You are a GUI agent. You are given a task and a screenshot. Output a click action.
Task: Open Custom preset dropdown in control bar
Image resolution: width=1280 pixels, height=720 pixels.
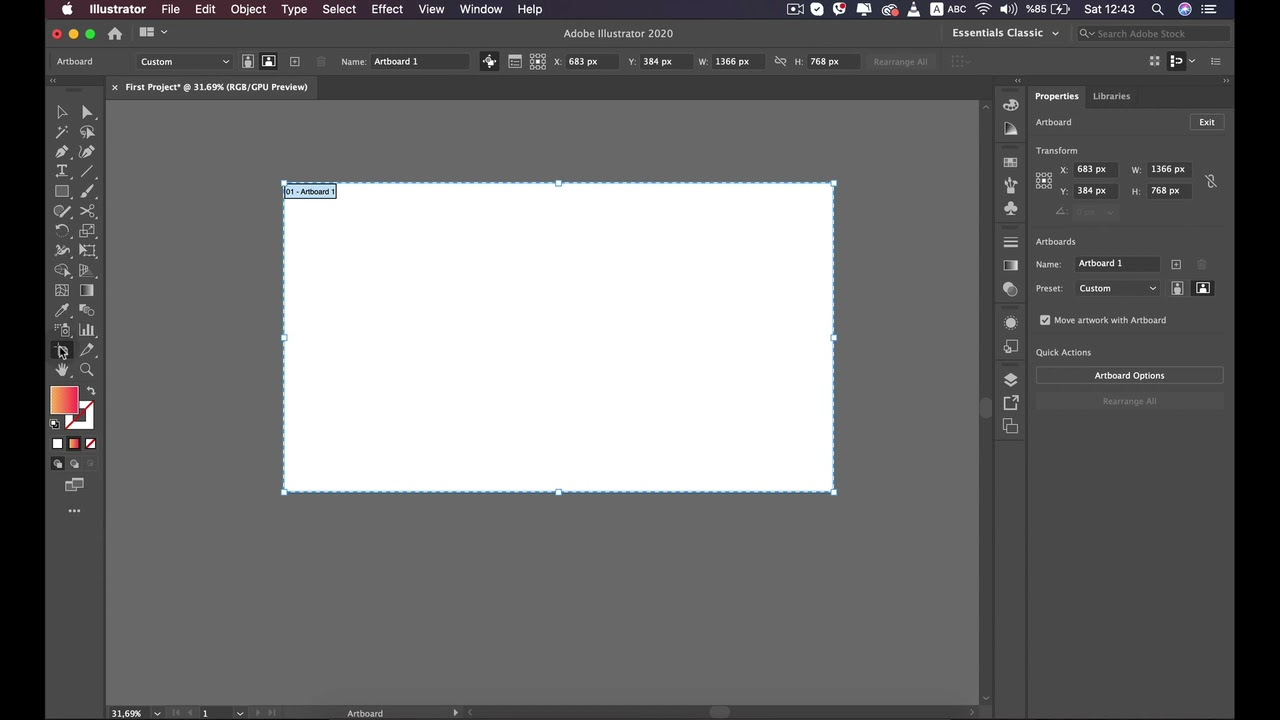pyautogui.click(x=184, y=61)
